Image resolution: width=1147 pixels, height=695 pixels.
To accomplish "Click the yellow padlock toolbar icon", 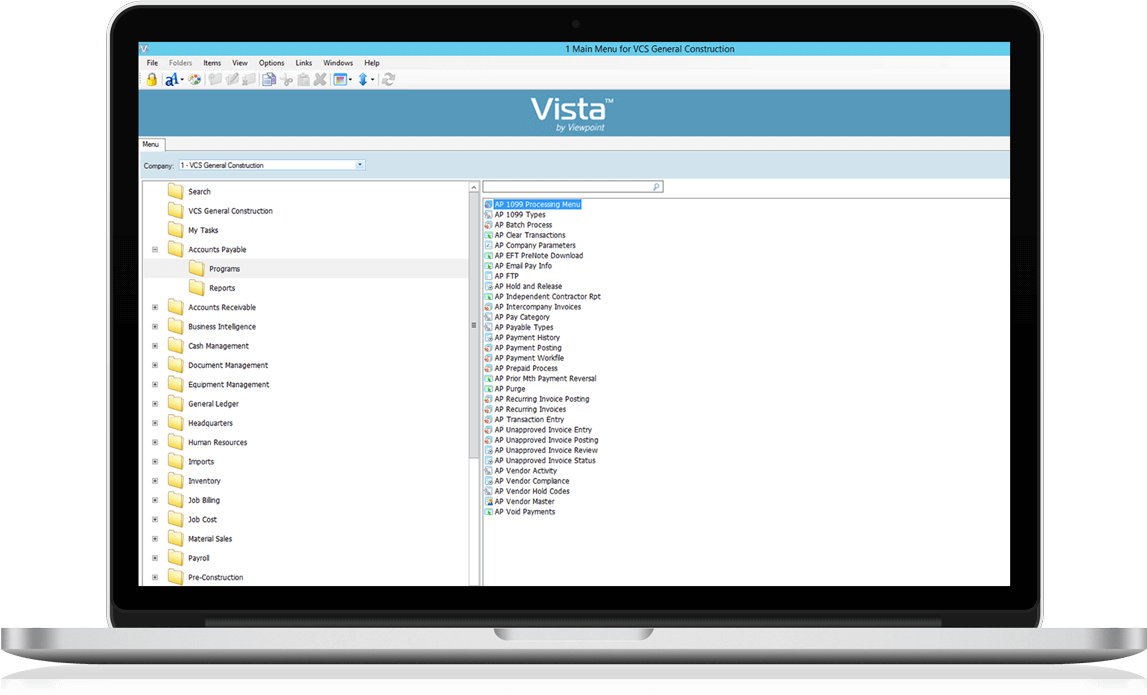I will [x=151, y=80].
